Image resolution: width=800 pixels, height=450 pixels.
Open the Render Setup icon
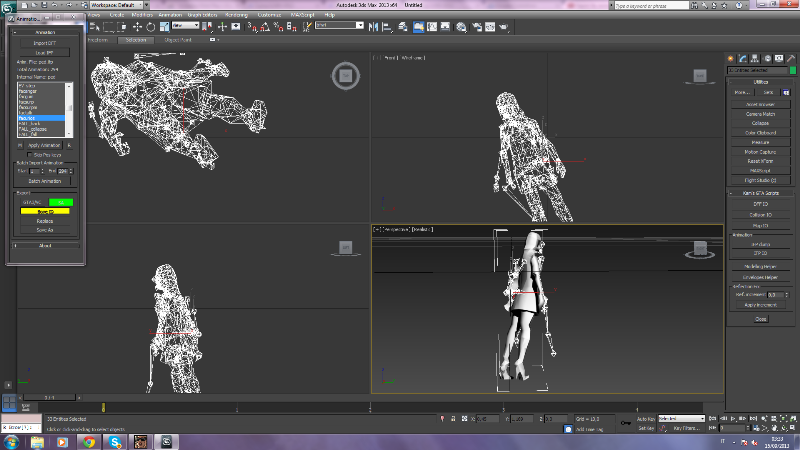pos(477,27)
